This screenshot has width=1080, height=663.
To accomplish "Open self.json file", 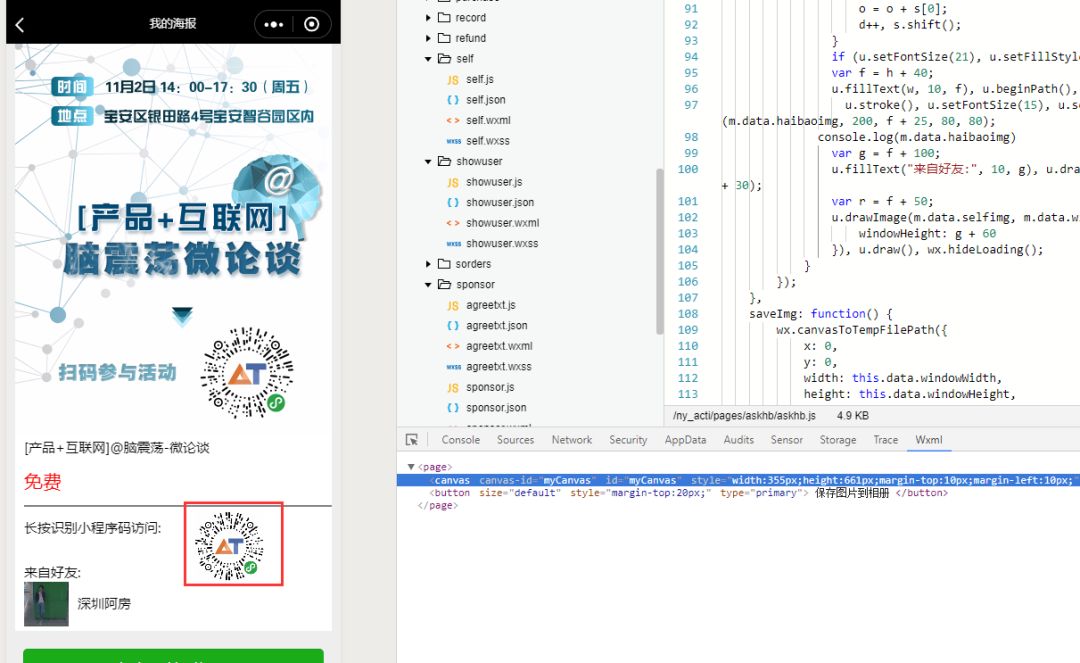I will 486,100.
